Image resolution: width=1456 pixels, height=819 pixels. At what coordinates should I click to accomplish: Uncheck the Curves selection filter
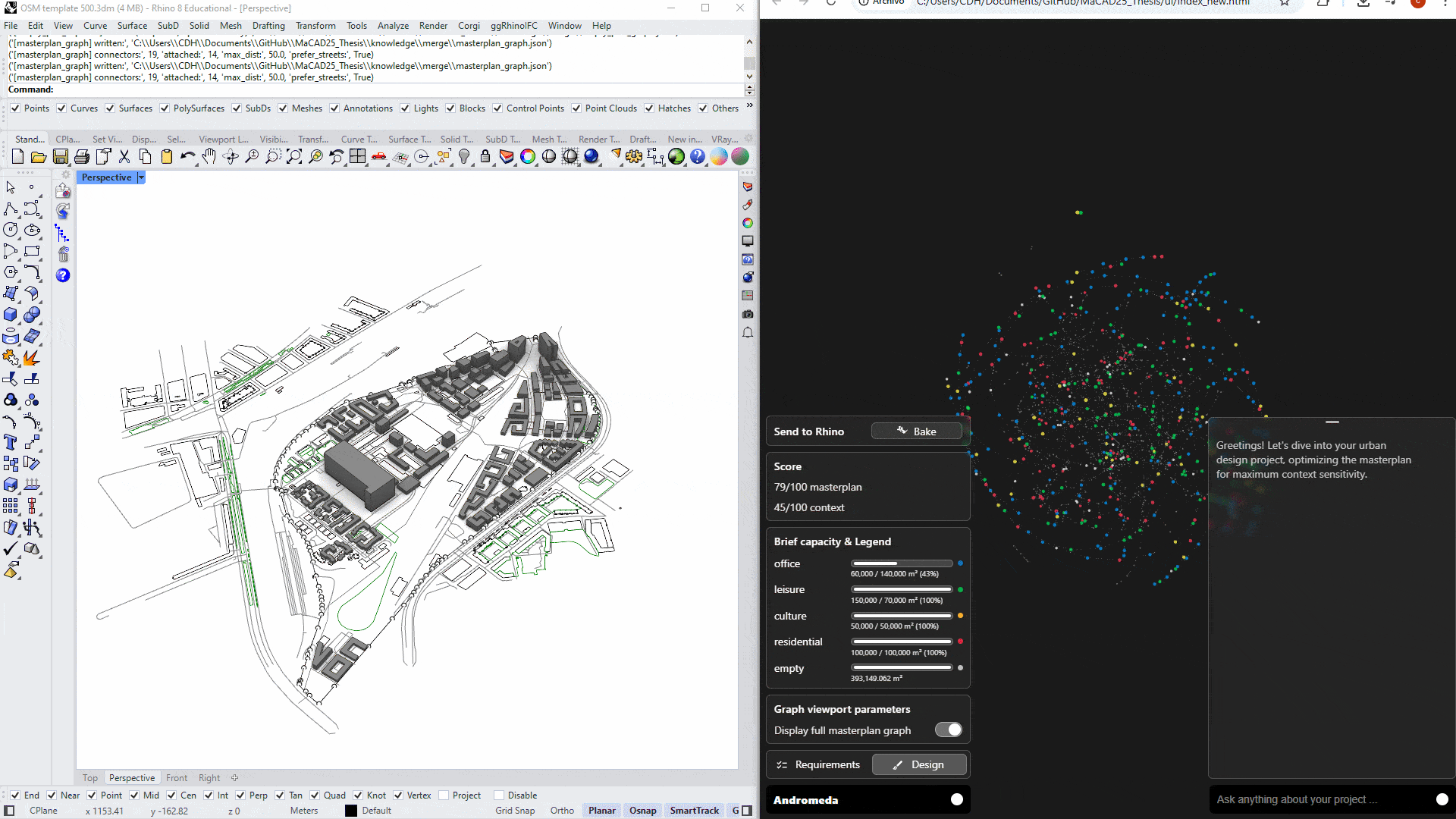[62, 108]
